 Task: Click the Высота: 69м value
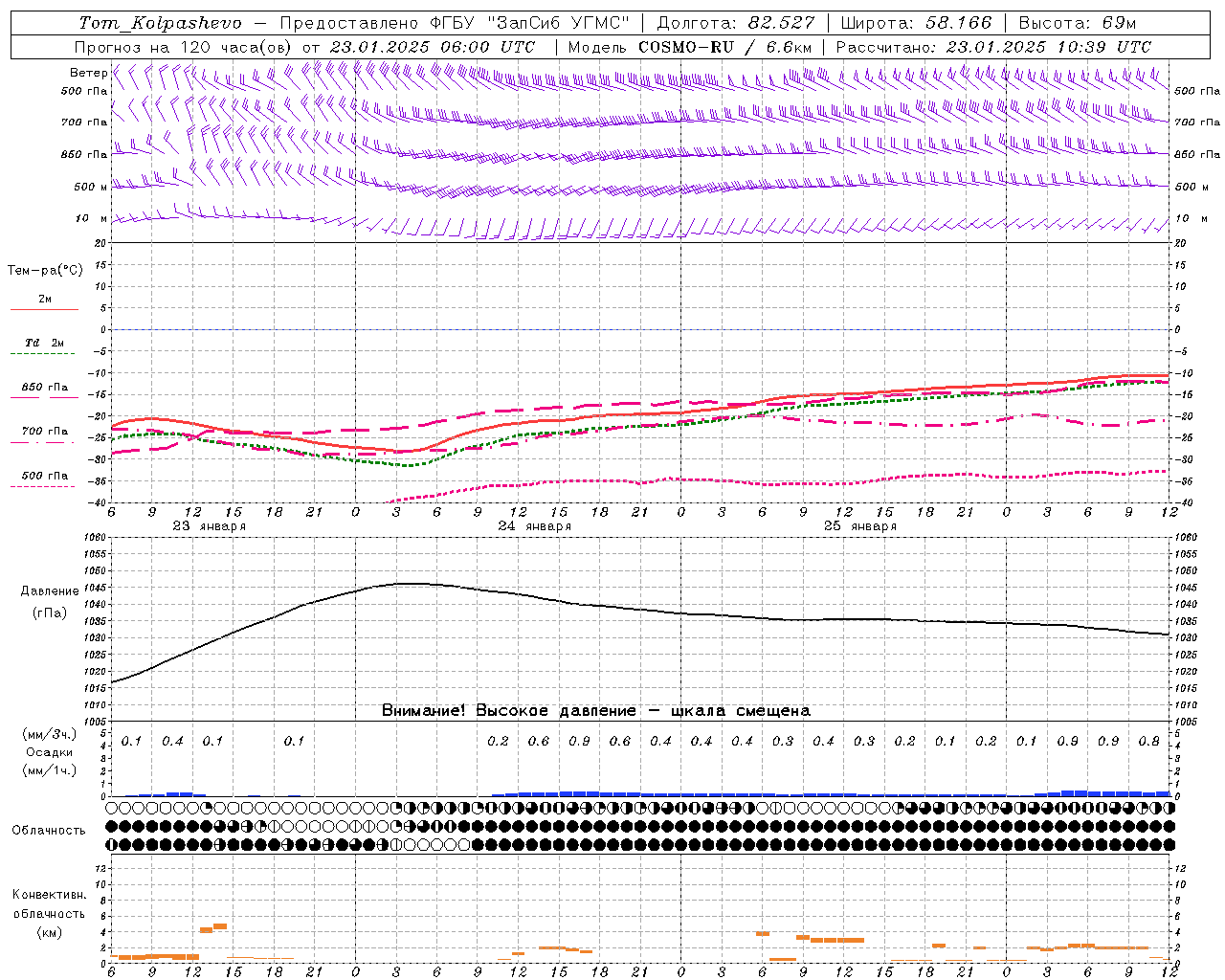1078,23
